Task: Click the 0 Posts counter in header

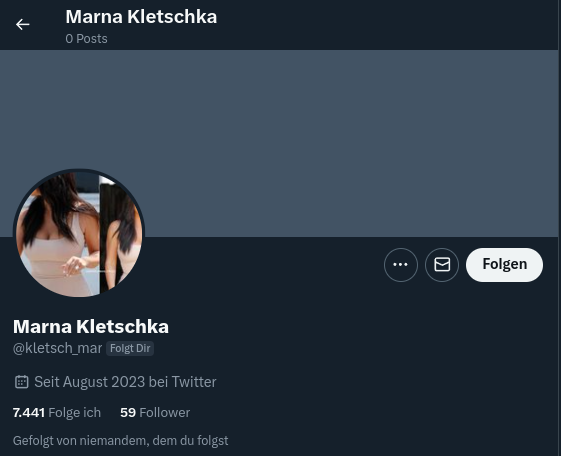Action: [x=86, y=39]
